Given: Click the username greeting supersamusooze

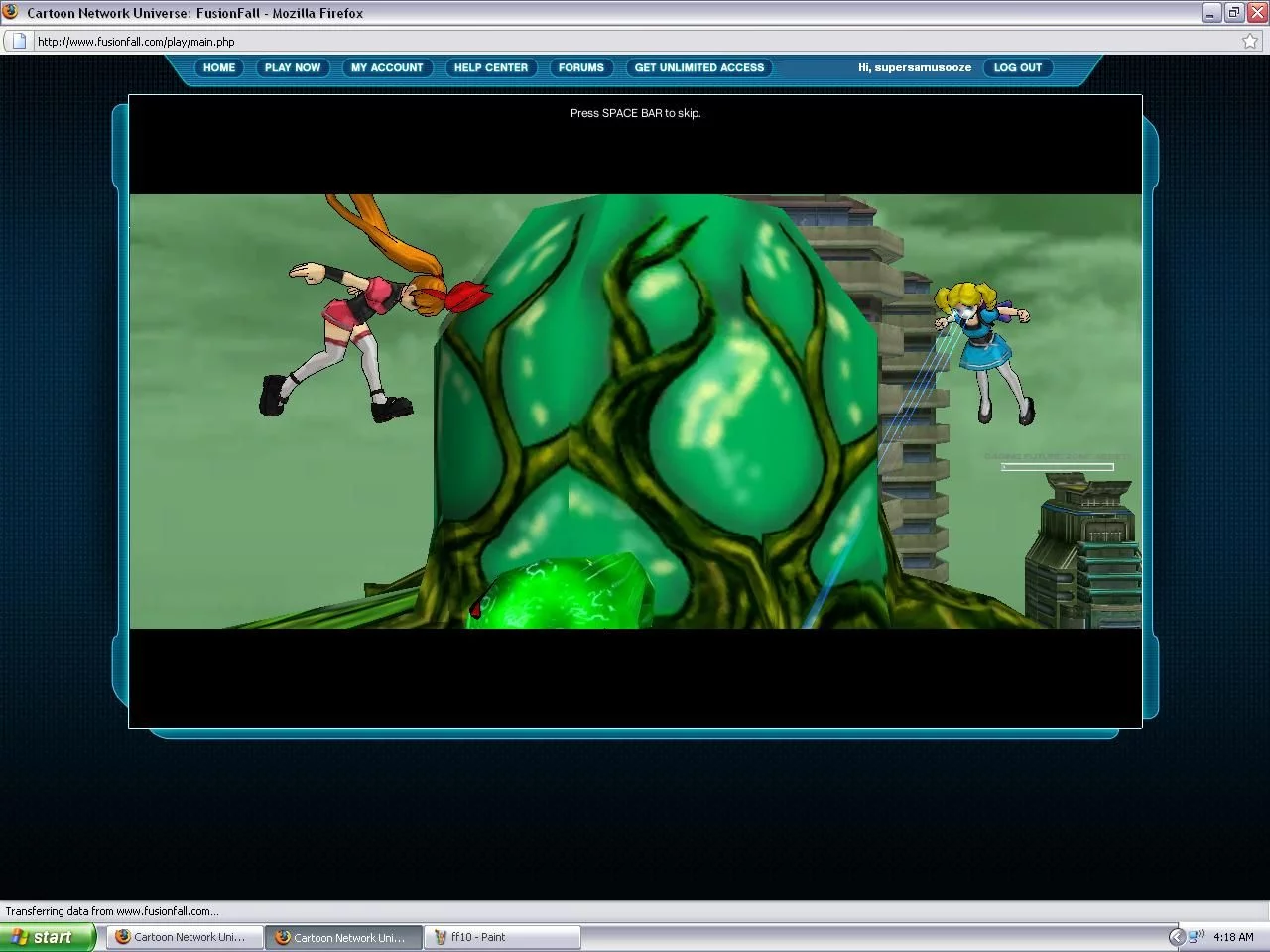Looking at the screenshot, I should [x=915, y=67].
